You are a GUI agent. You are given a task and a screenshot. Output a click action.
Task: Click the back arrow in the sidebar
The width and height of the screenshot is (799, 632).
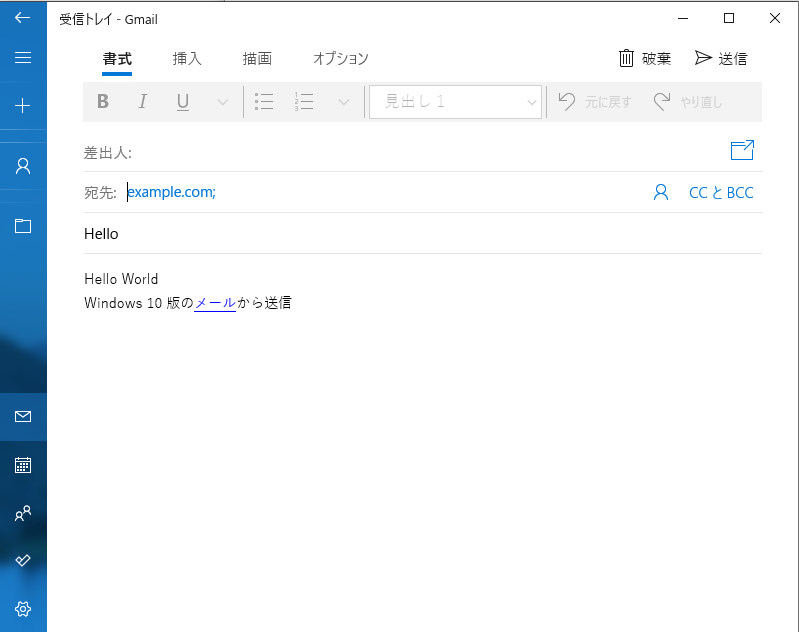point(22,18)
